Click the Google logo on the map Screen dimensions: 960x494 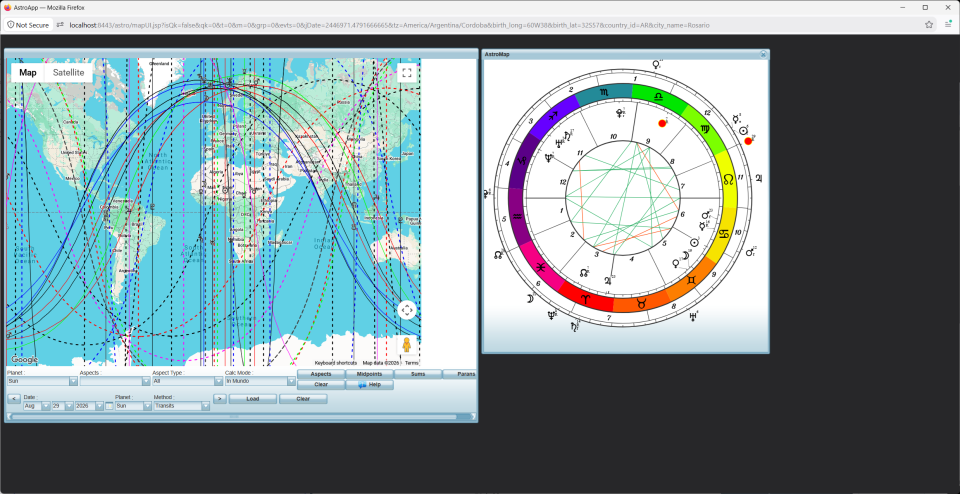[x=24, y=359]
